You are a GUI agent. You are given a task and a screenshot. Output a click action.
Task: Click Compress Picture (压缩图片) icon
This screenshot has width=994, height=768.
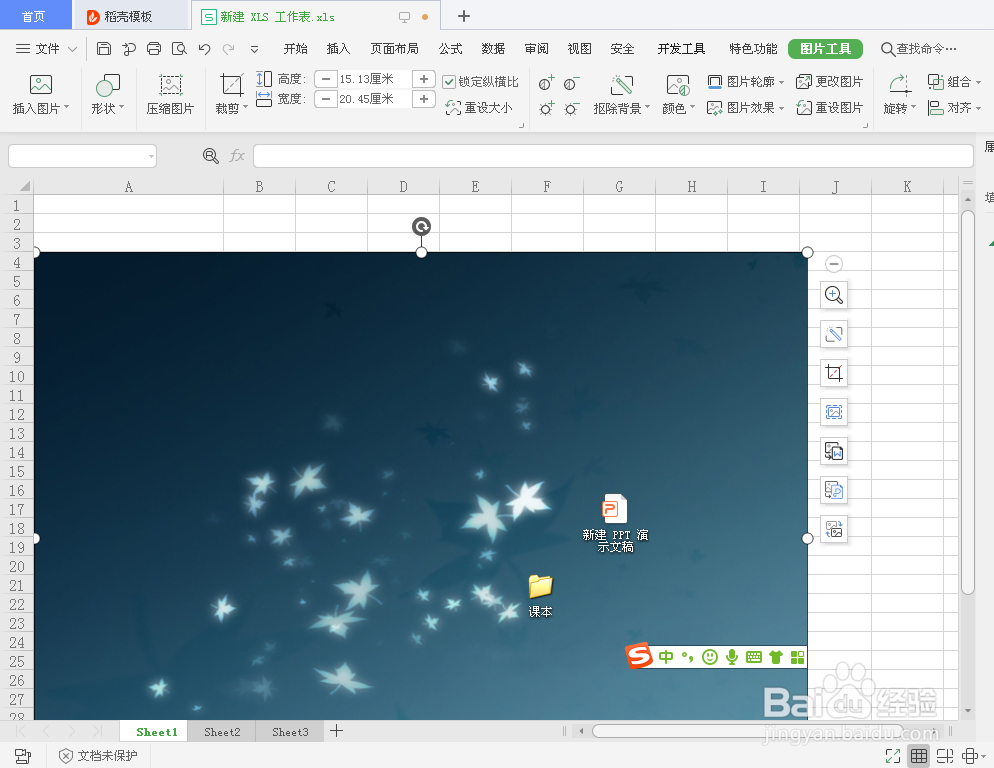[171, 85]
